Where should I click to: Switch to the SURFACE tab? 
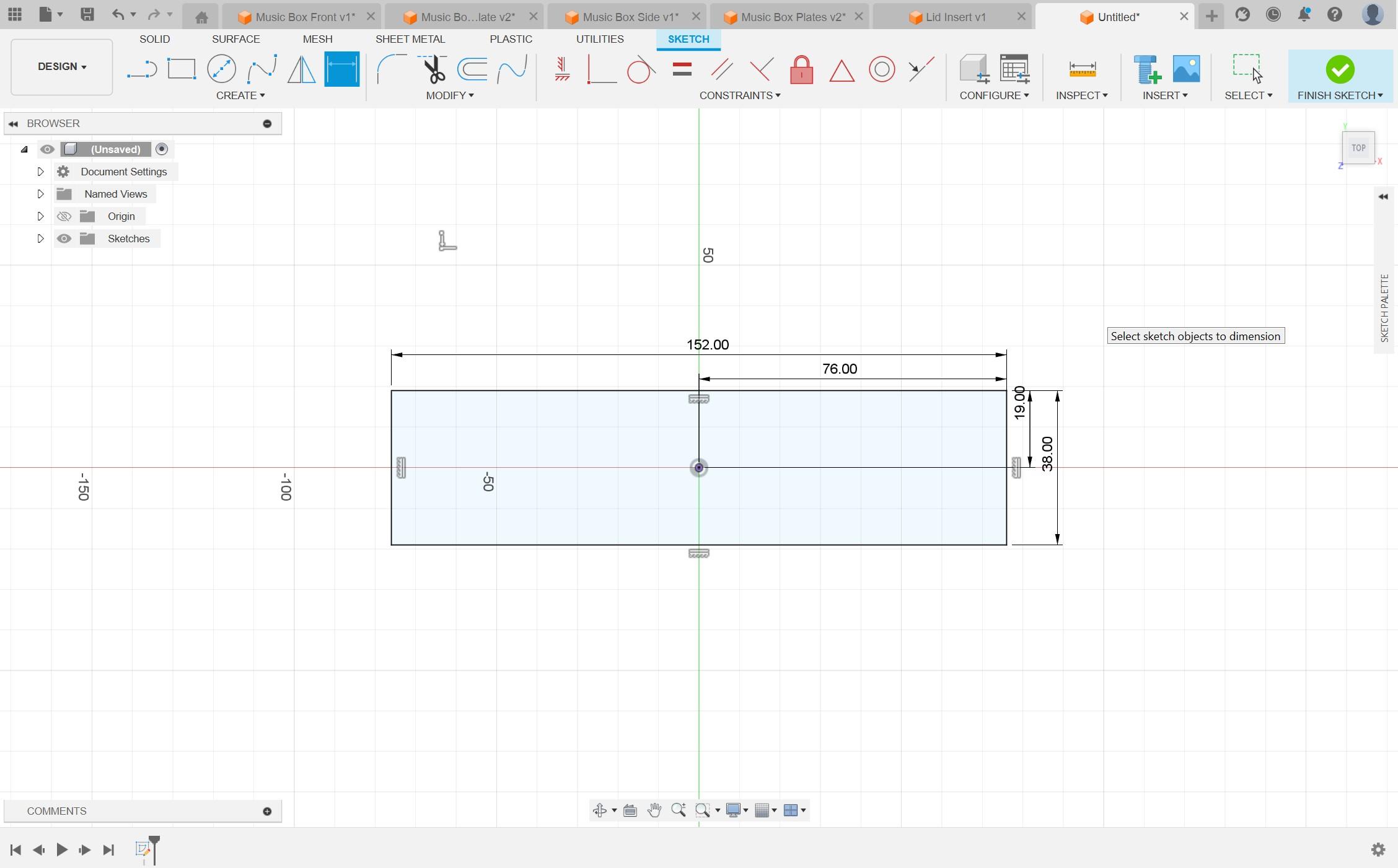(235, 39)
